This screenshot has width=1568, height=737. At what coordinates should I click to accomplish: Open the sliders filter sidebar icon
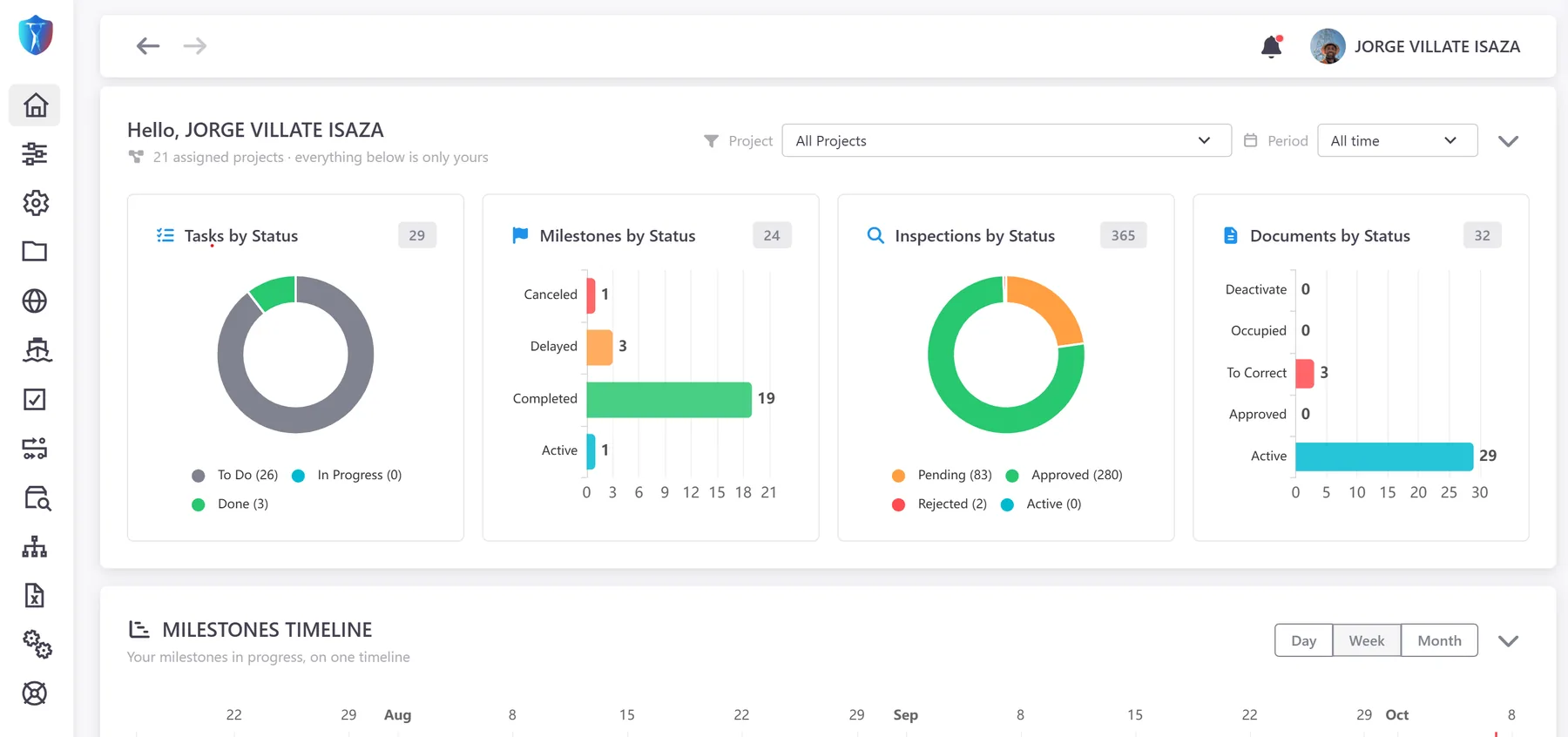35,154
